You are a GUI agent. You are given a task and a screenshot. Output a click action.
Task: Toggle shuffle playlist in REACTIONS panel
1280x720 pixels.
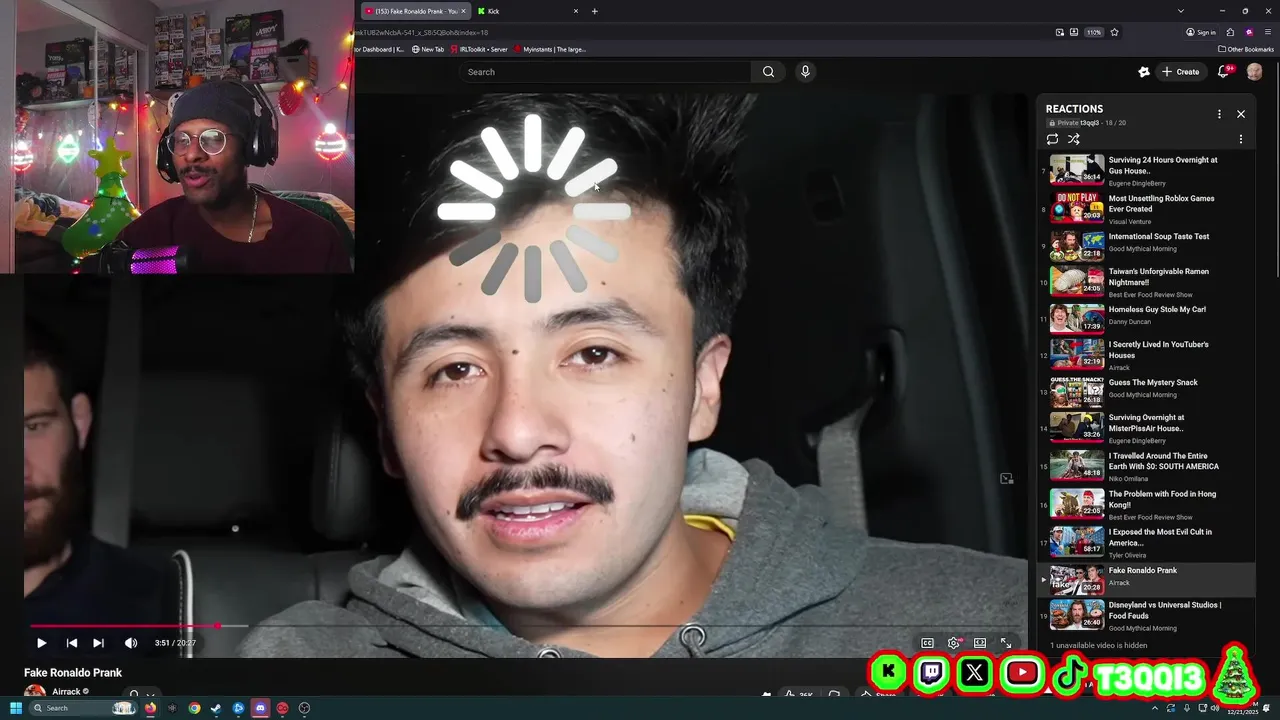coord(1073,139)
